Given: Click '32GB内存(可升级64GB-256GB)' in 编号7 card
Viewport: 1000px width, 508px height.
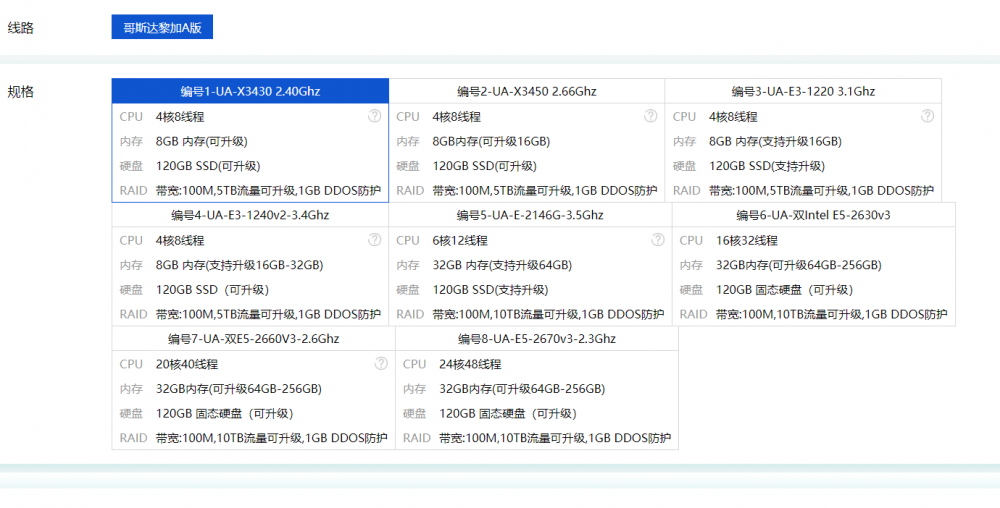Looking at the screenshot, I should point(239,389).
